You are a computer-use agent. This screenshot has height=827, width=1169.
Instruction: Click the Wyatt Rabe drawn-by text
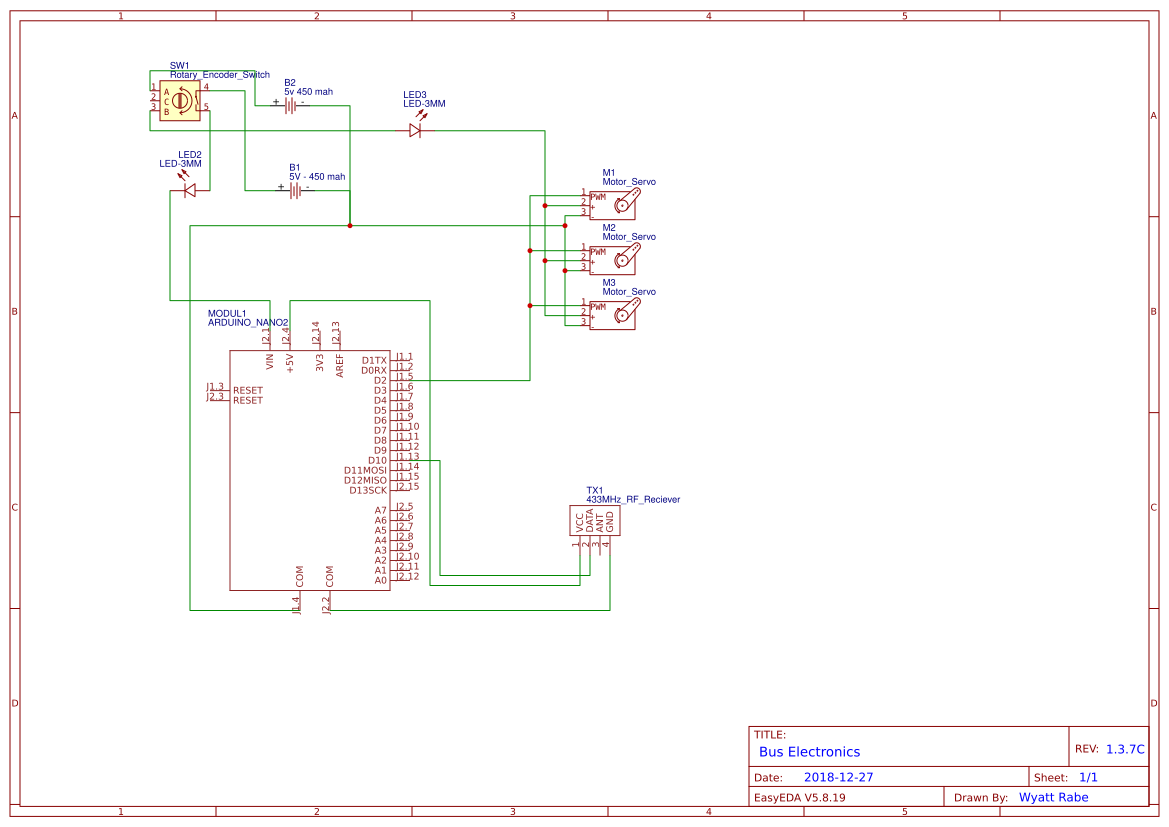pos(1051,797)
